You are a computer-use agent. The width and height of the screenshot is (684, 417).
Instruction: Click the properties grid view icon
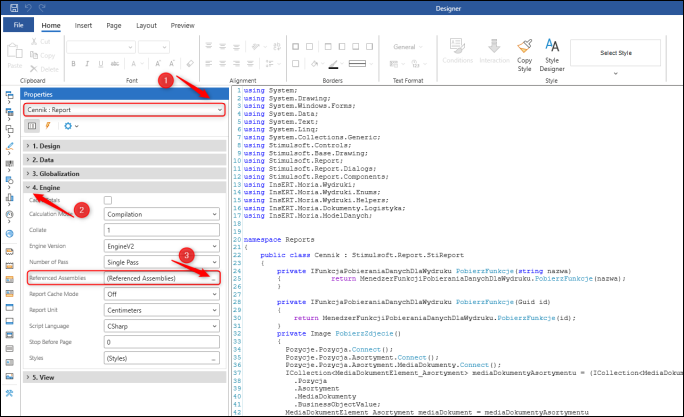(x=31, y=126)
